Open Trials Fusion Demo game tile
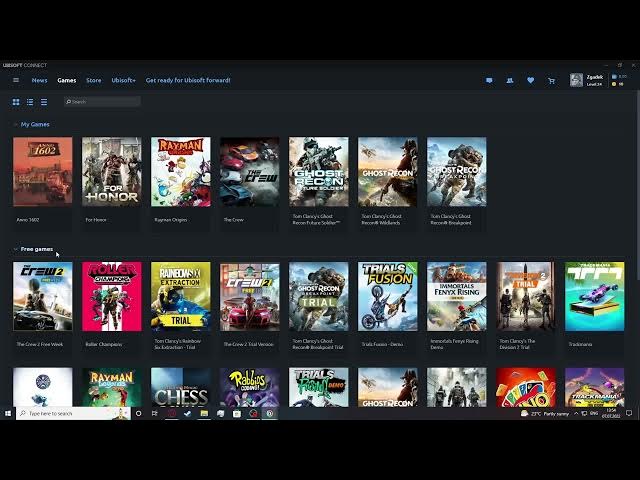Image resolution: width=640 pixels, height=480 pixels. pos(387,297)
